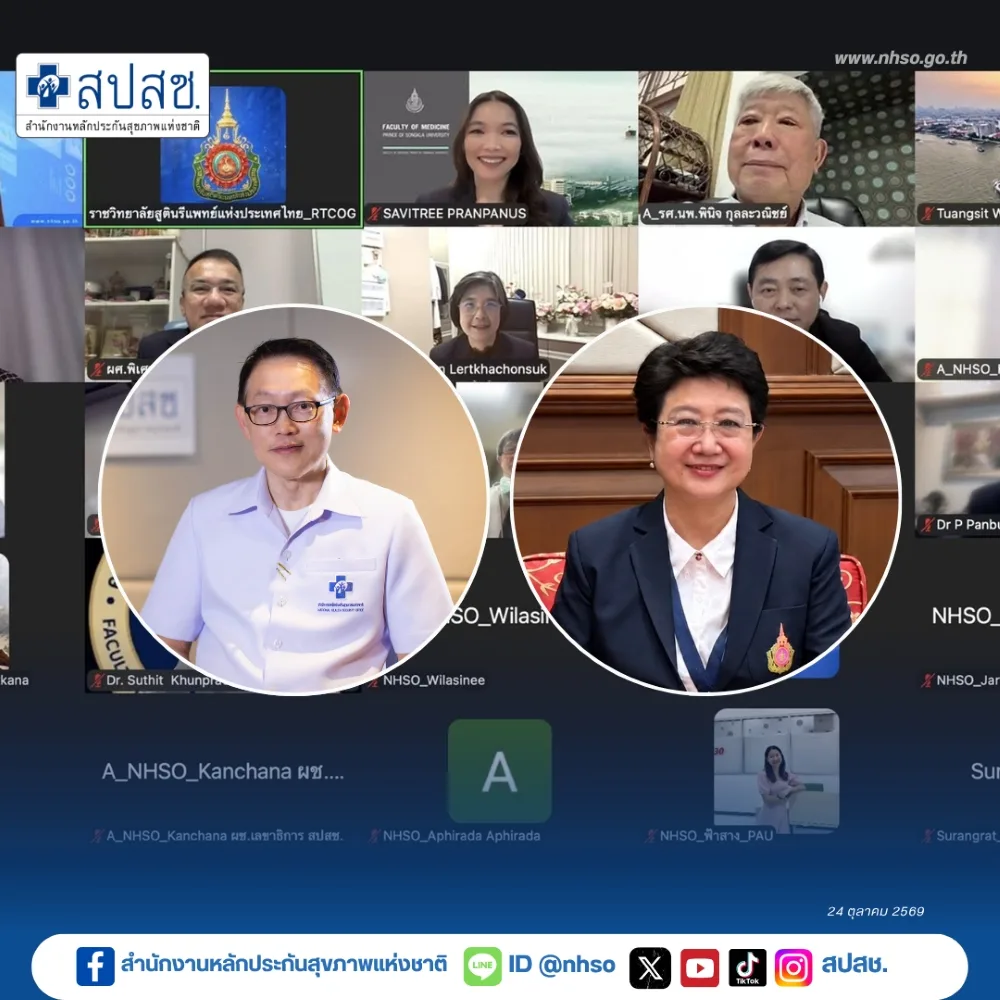The height and width of the screenshot is (1000, 1000).
Task: Open the Facebook icon in footer
Action: 95,966
